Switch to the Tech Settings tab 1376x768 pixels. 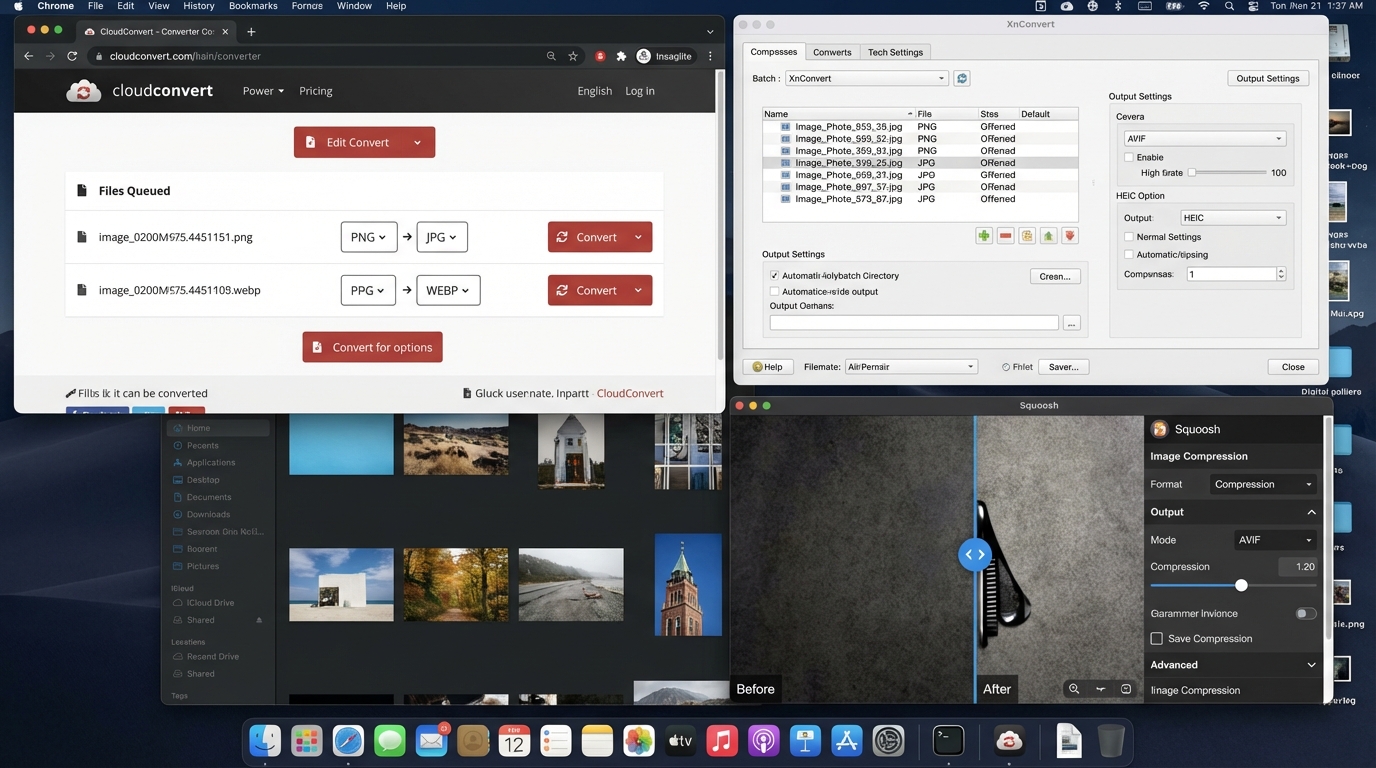[x=895, y=52]
